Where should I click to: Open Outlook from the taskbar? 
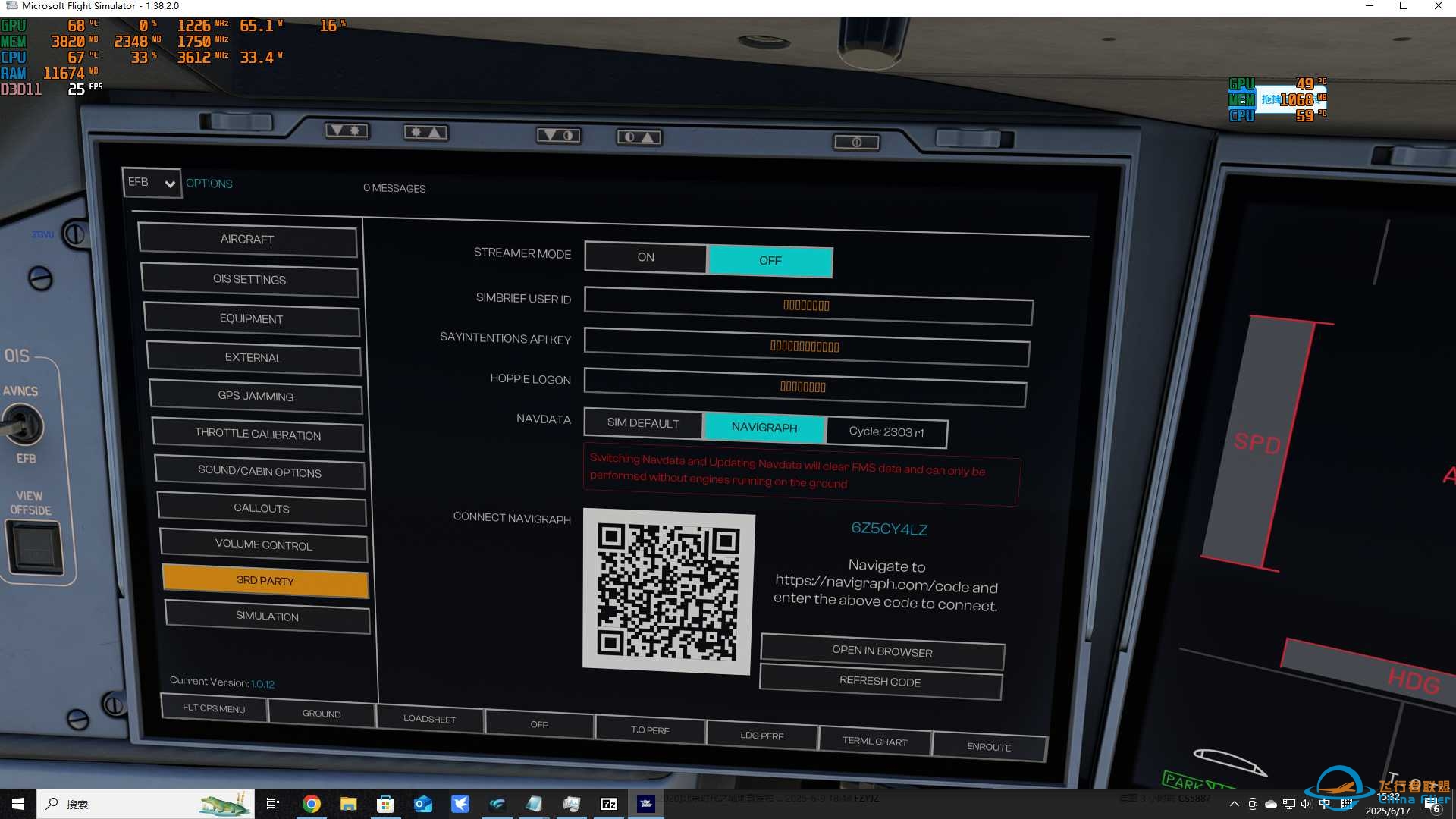pos(422,804)
